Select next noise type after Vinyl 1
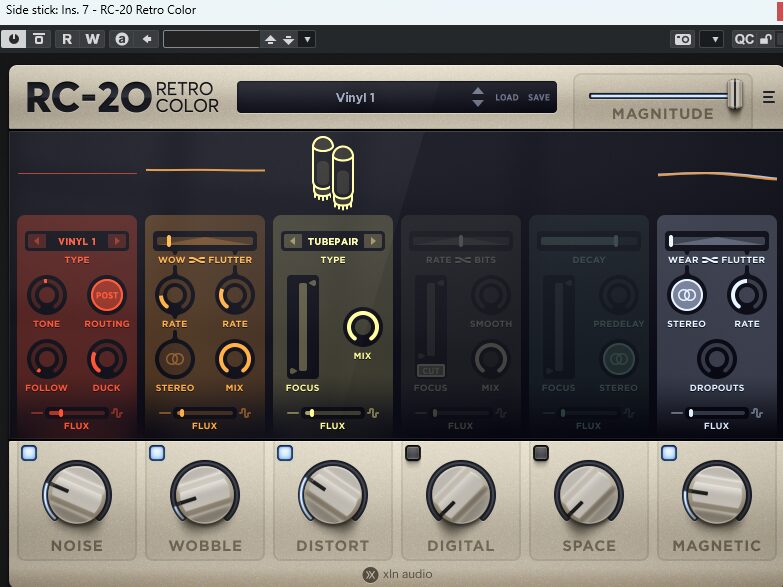This screenshot has height=587, width=783. tap(117, 241)
